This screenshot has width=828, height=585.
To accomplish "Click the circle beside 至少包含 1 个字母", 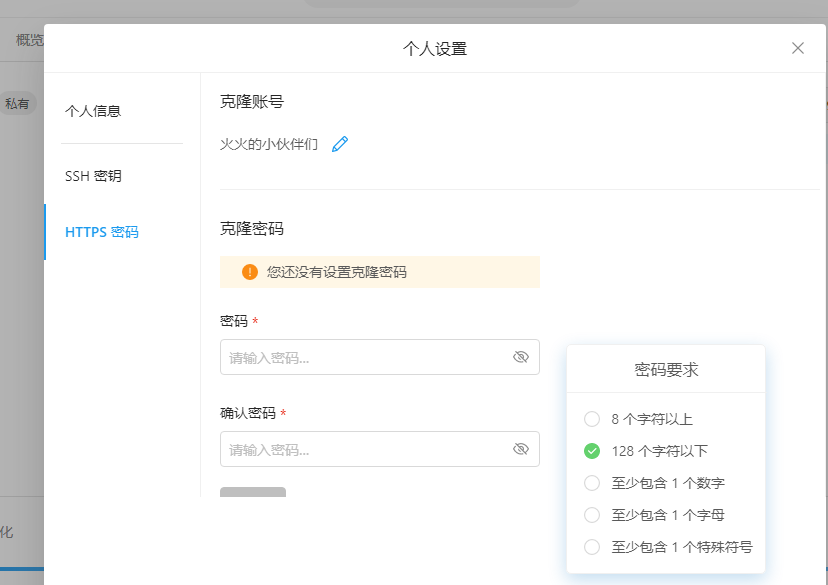I will [x=590, y=515].
